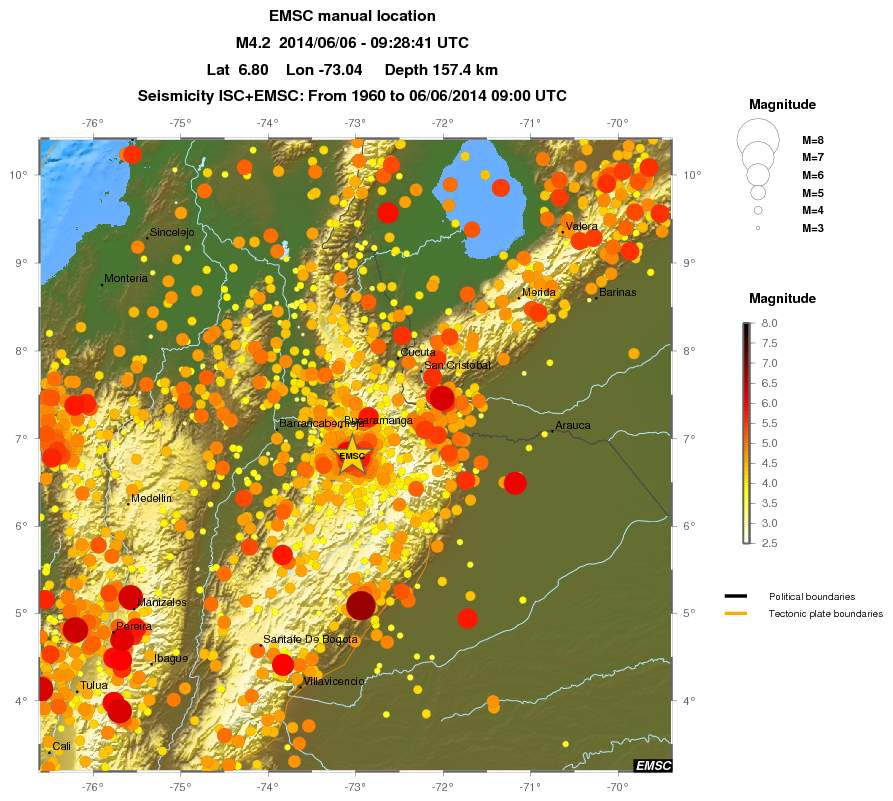Click the Arauca city label
Viewport: 893px width, 801px height.
(572, 425)
